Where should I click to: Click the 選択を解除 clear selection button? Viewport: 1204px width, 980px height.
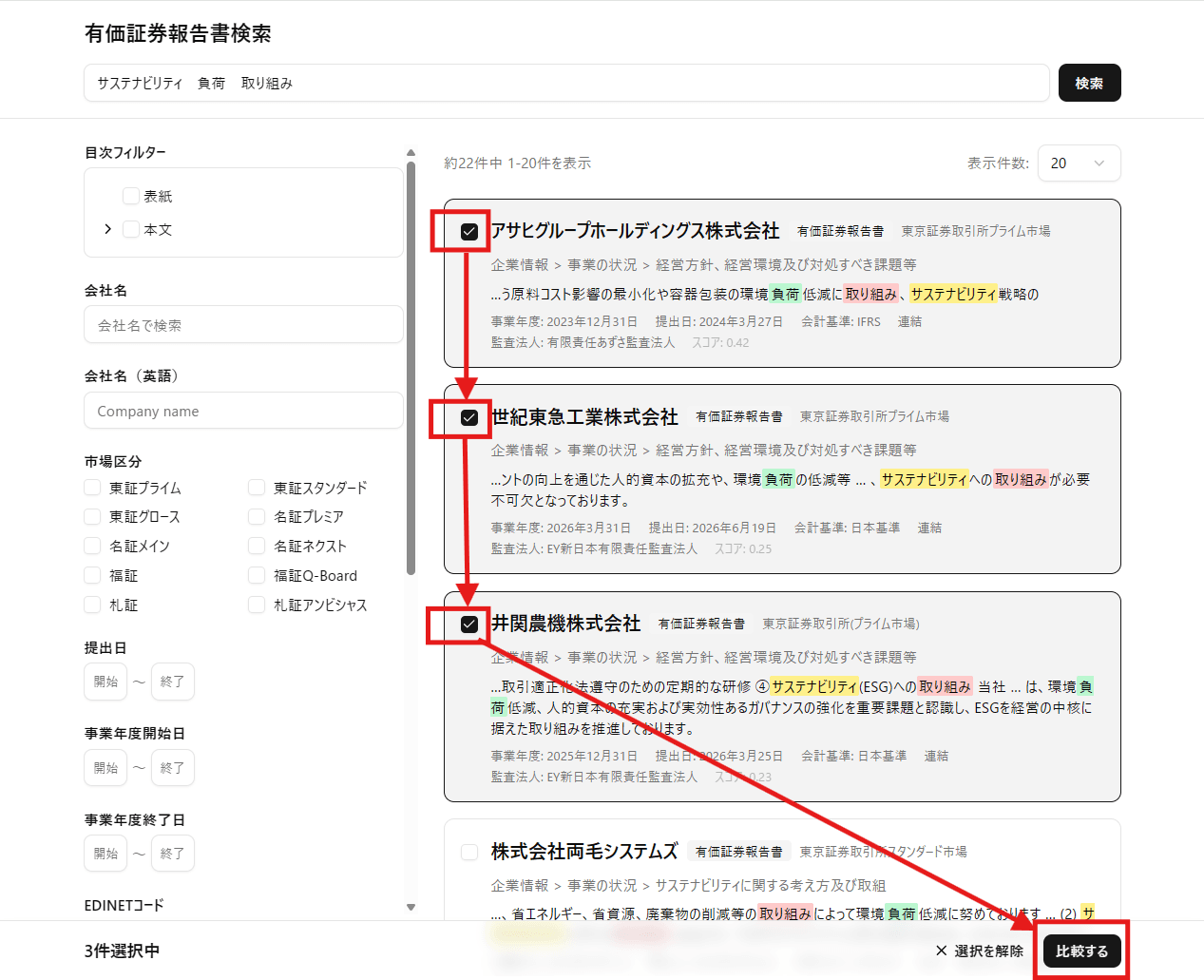980,951
